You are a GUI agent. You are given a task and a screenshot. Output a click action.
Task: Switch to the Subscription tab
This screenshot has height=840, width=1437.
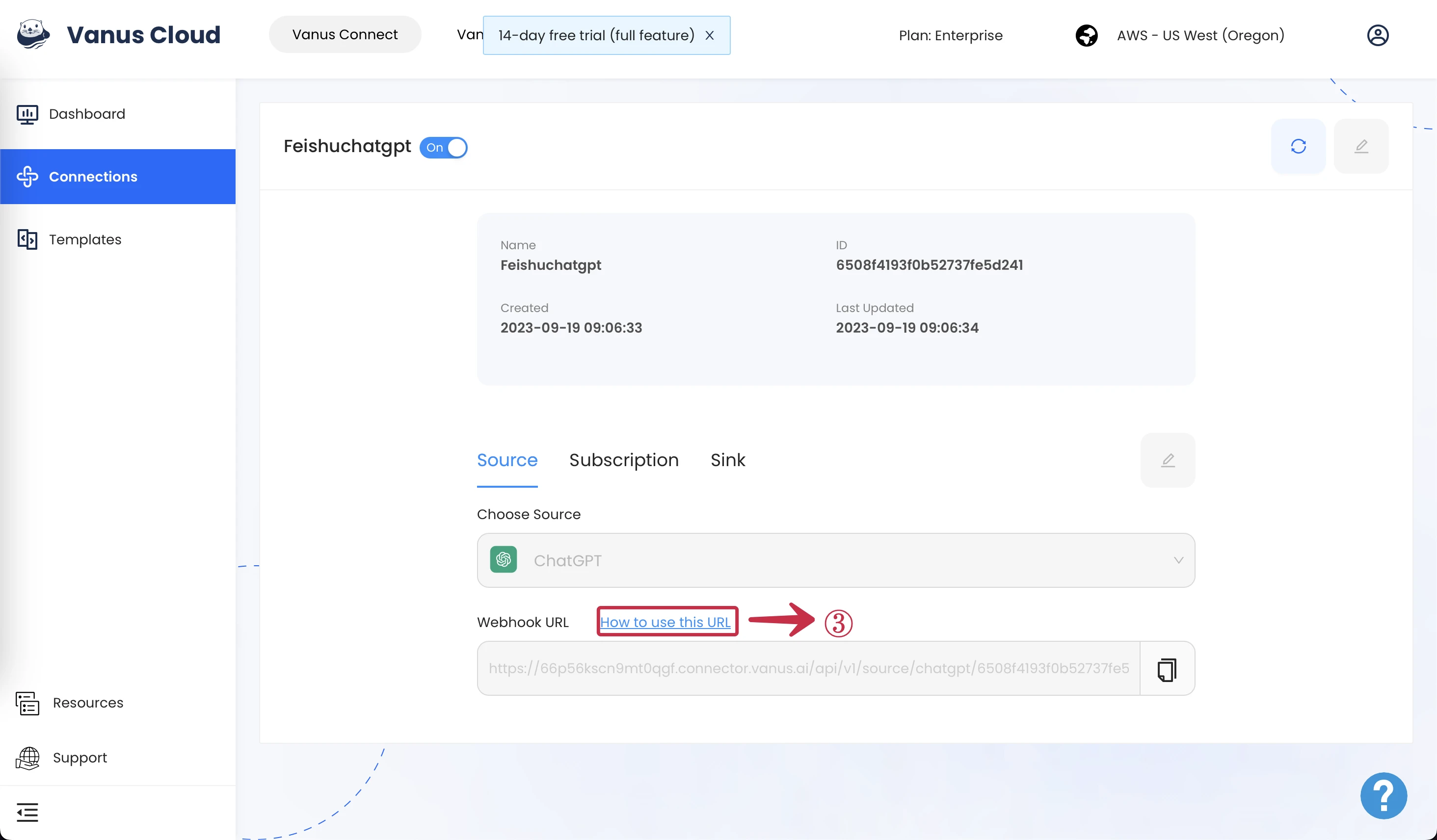tap(624, 460)
